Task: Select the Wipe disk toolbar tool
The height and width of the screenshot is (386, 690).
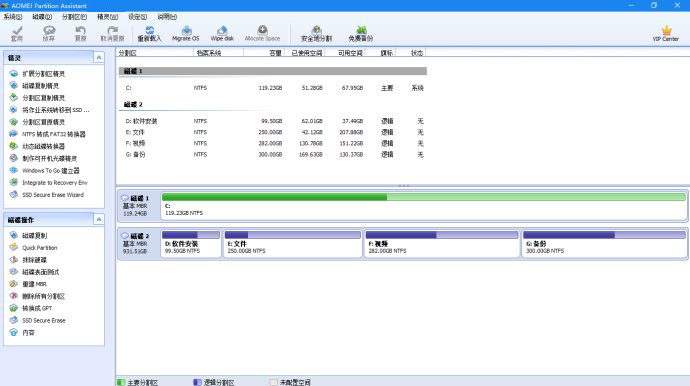Action: 222,33
